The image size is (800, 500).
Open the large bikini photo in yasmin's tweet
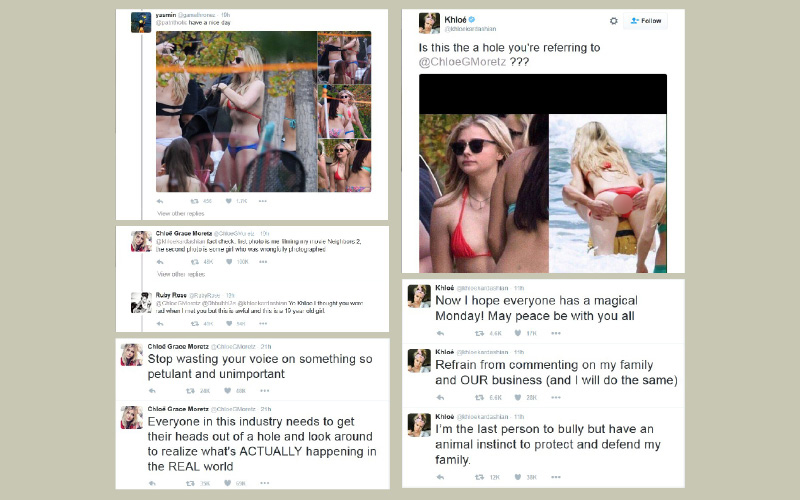[x=236, y=111]
